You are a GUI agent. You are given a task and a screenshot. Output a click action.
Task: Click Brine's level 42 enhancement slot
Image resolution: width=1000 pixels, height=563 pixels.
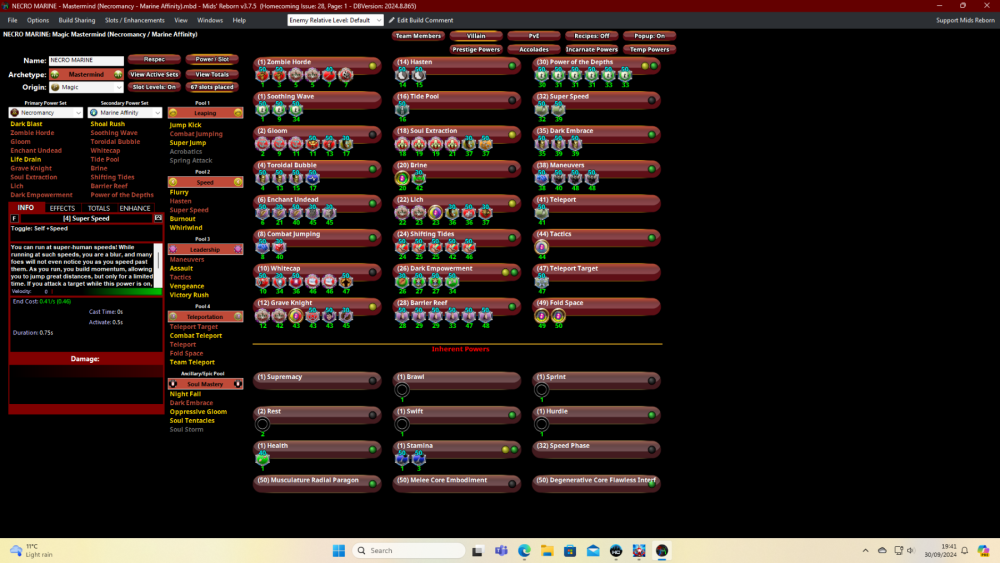coord(418,179)
